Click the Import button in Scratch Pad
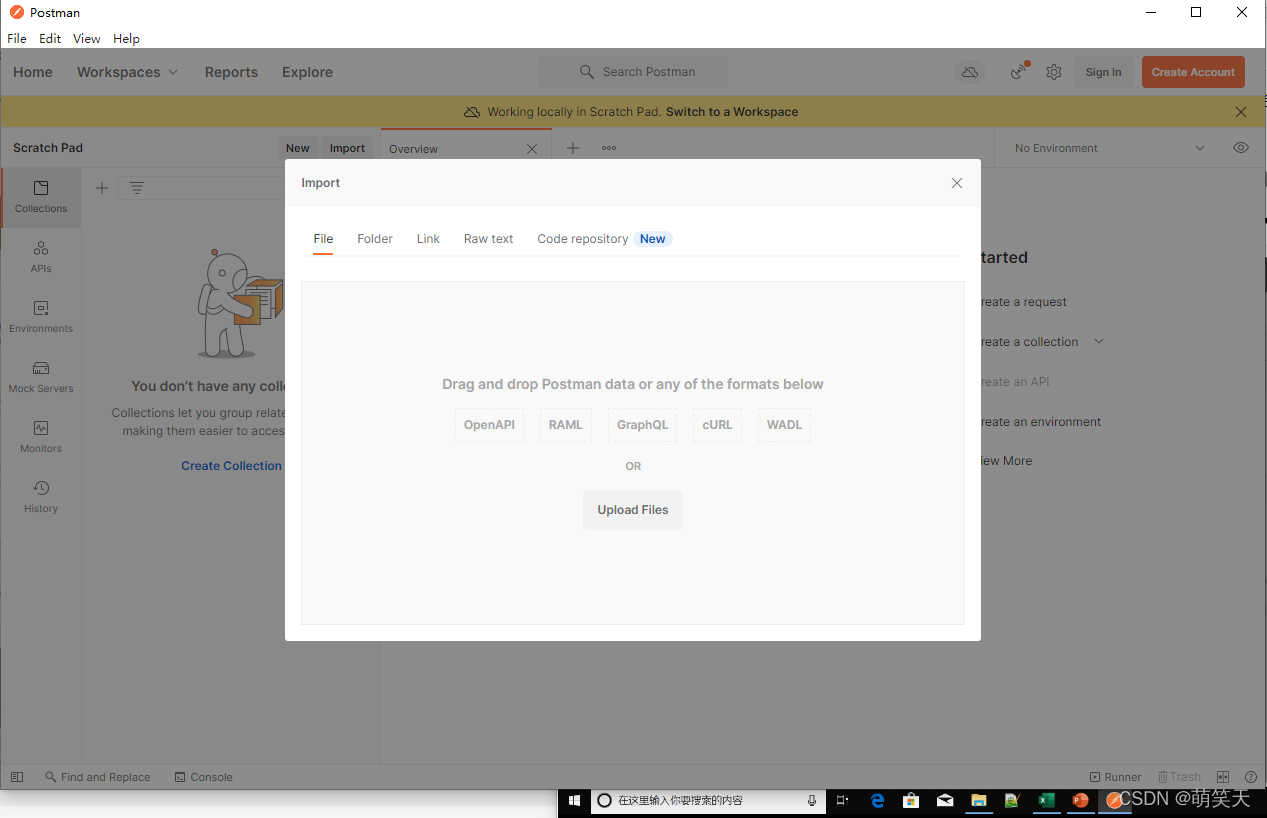The height and width of the screenshot is (818, 1267). (x=347, y=148)
